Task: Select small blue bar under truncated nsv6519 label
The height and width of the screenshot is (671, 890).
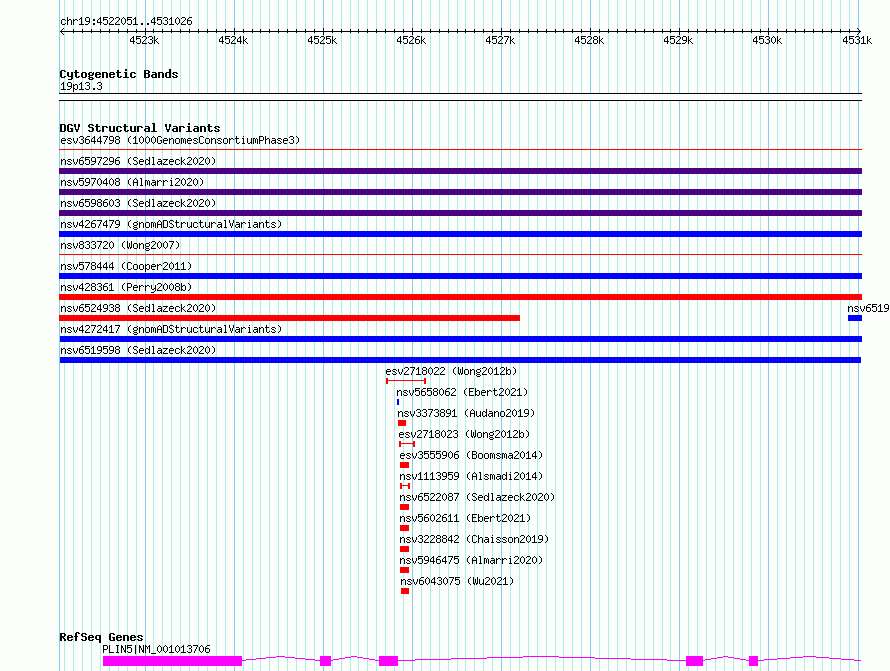Action: click(855, 318)
